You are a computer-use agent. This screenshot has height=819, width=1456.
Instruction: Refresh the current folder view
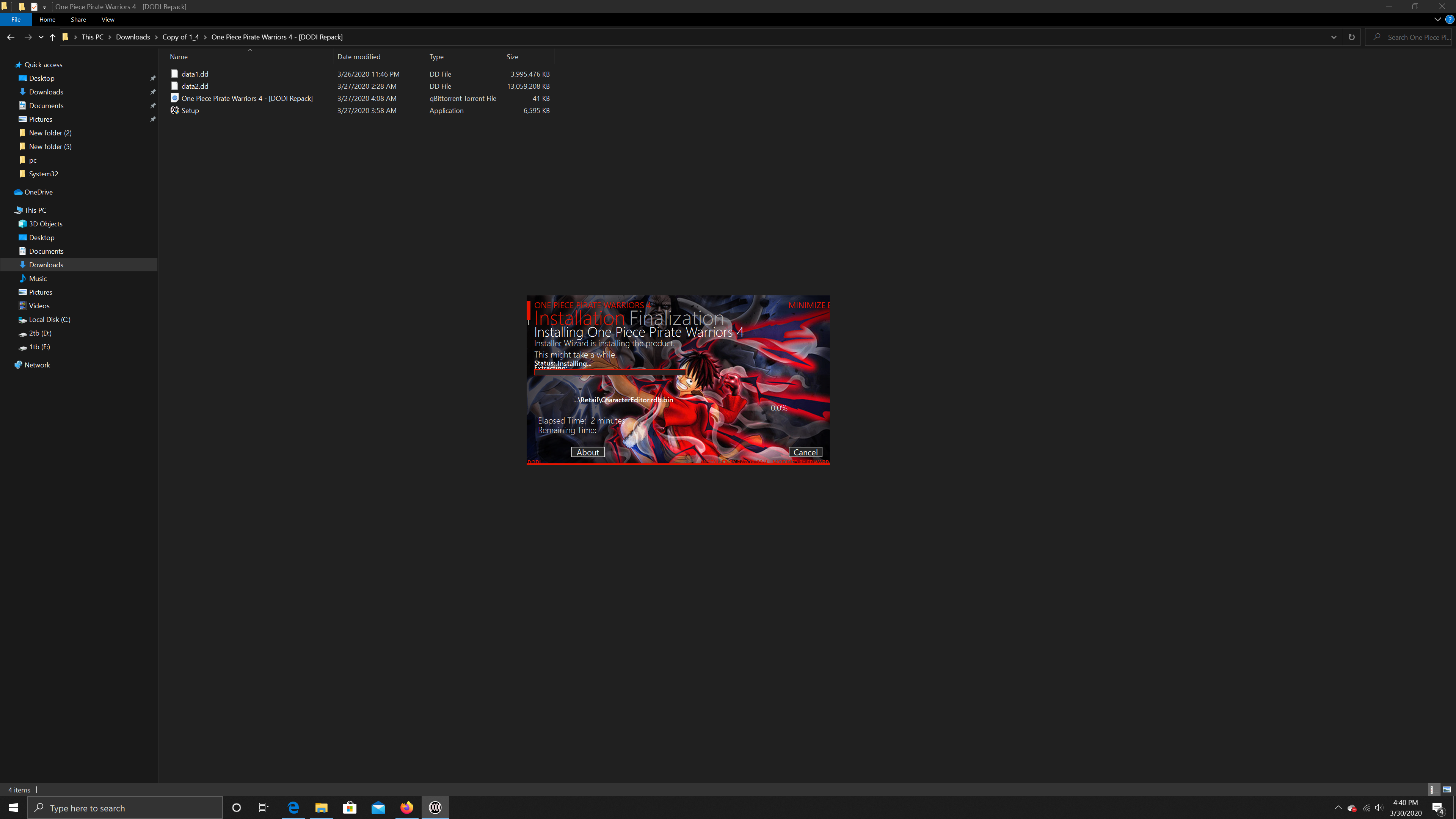(x=1351, y=37)
